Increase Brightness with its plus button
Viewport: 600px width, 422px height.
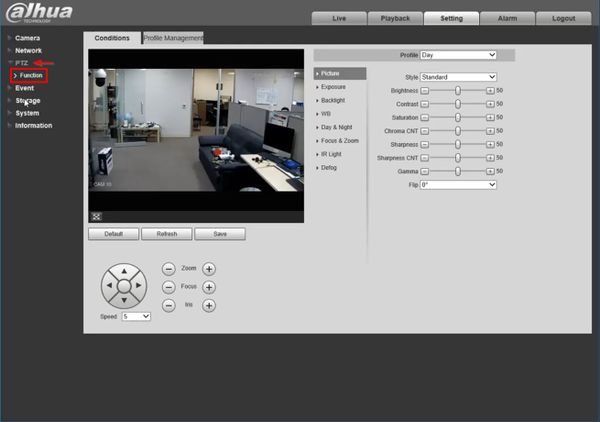(490, 91)
